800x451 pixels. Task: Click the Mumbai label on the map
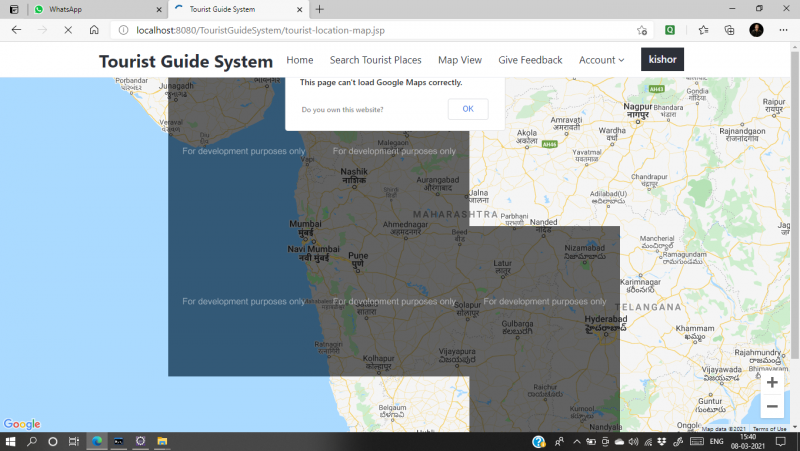(x=305, y=228)
